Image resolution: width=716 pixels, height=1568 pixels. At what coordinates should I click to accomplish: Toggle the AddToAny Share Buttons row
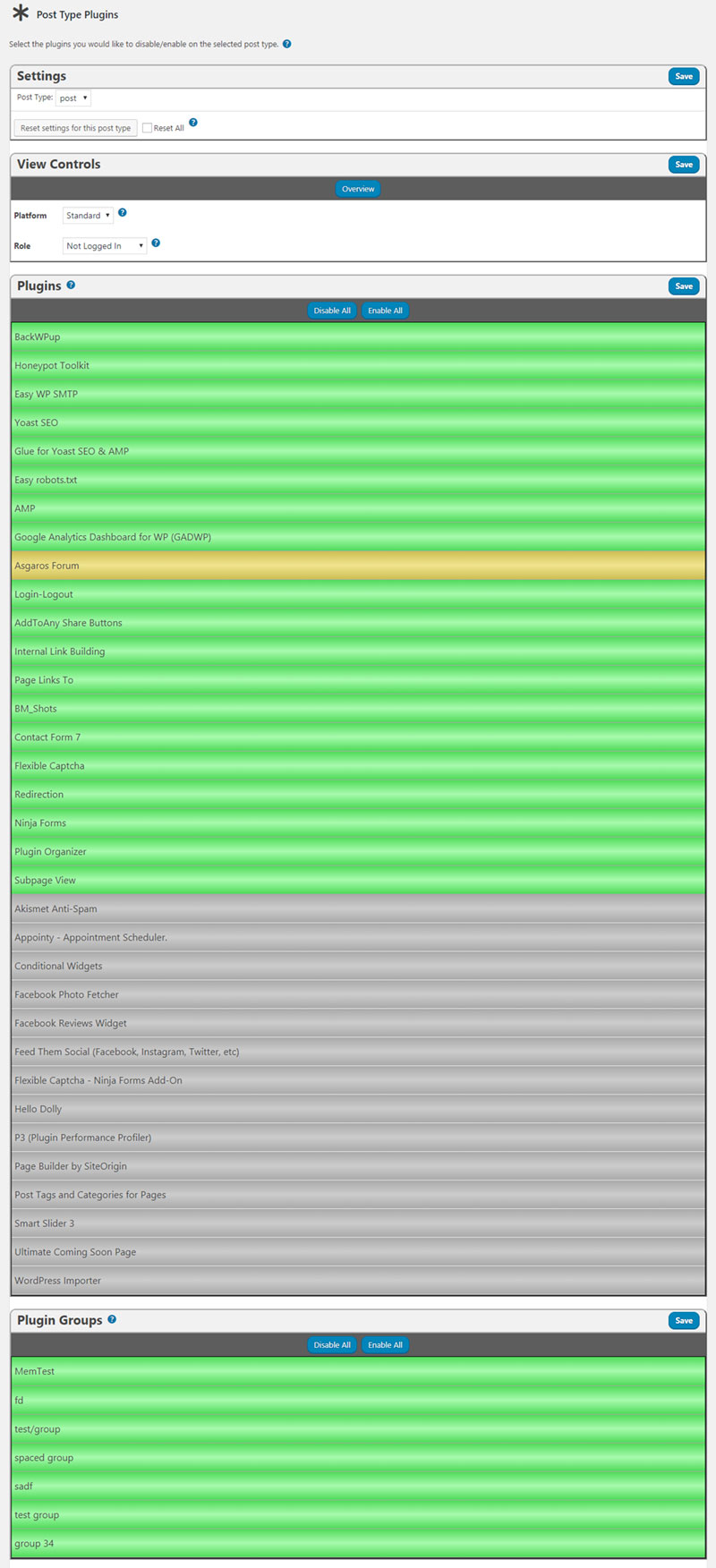click(x=358, y=623)
